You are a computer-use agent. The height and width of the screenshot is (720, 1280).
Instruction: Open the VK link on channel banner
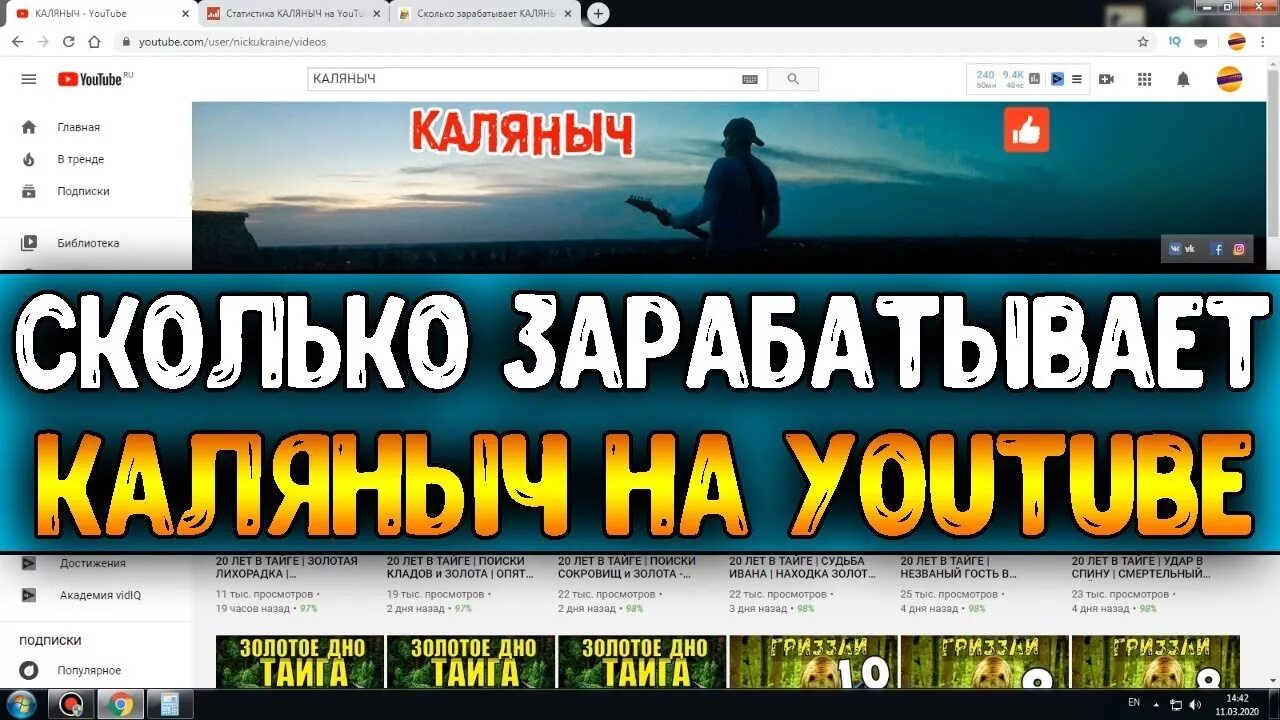1181,249
